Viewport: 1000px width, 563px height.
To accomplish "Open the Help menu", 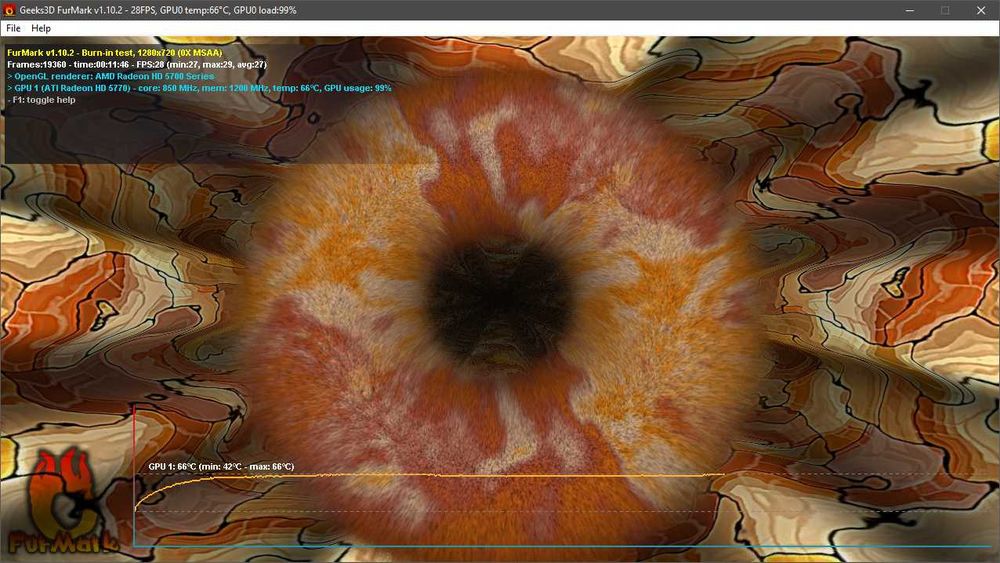I will tap(41, 28).
